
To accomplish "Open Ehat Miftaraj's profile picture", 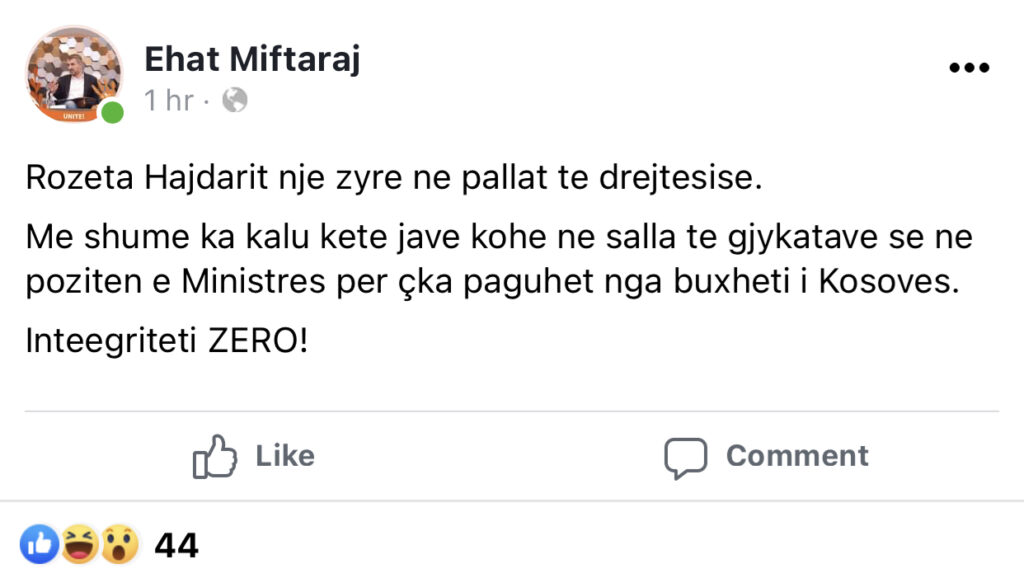I will [73, 72].
